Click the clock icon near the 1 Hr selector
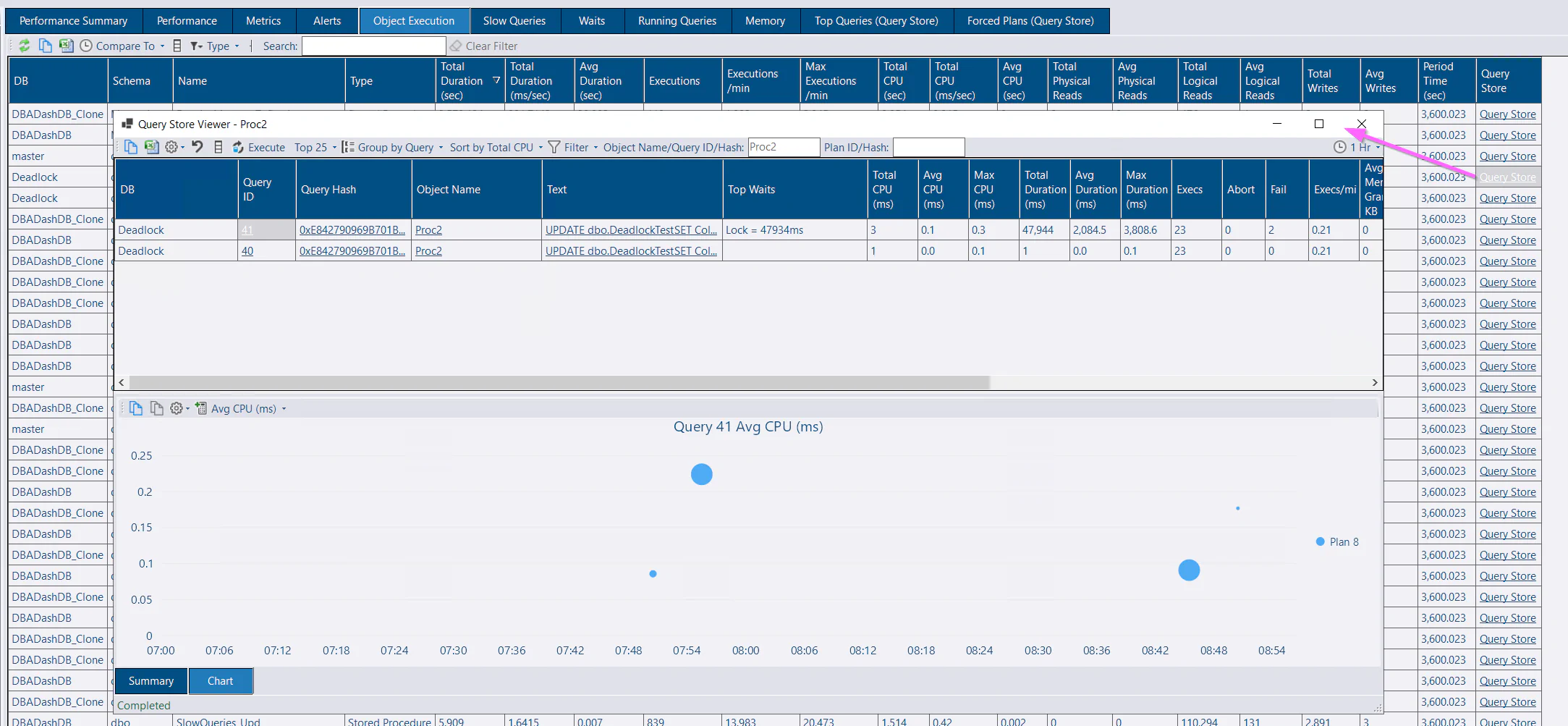Screen dimensions: 1568x726 1339,147
